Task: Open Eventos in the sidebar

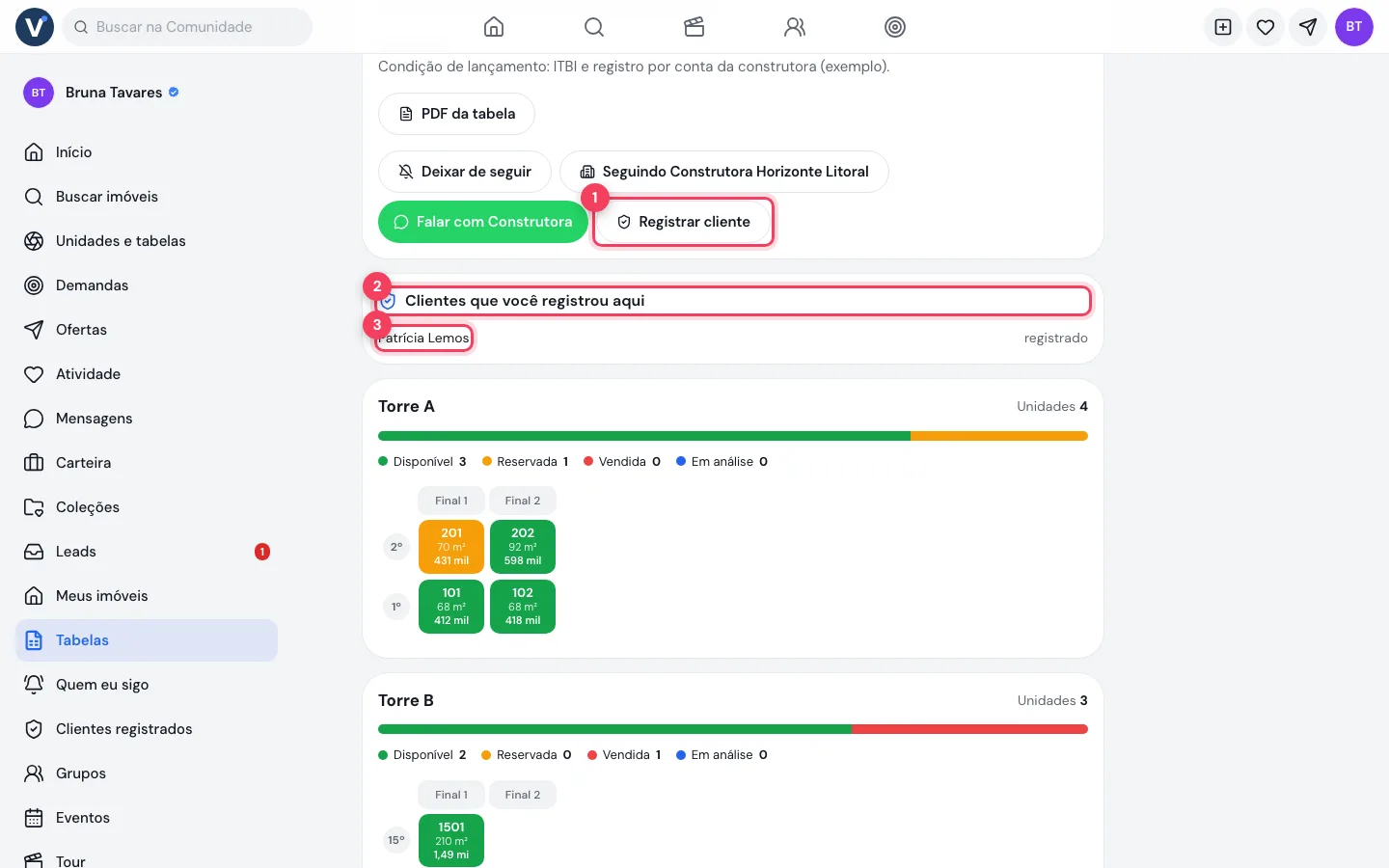Action: click(147, 818)
